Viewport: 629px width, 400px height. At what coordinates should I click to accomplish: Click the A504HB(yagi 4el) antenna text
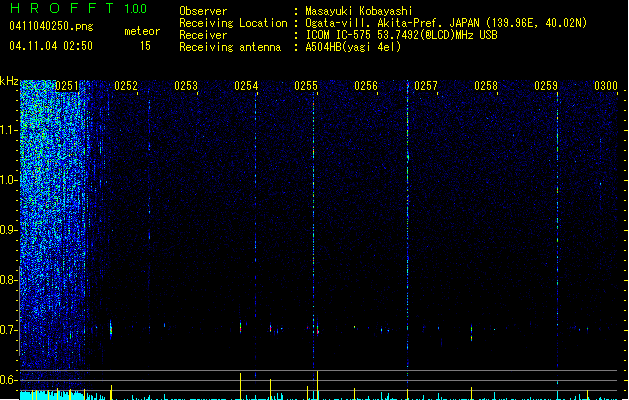click(x=353, y=47)
